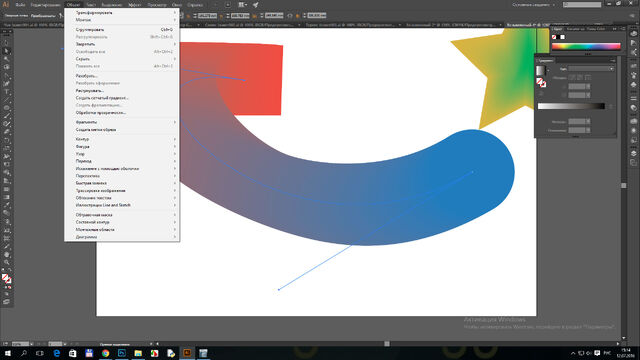Image resolution: width=640 pixels, height=360 pixels.
Task: Click the Windows Start button
Action: pos(7,353)
